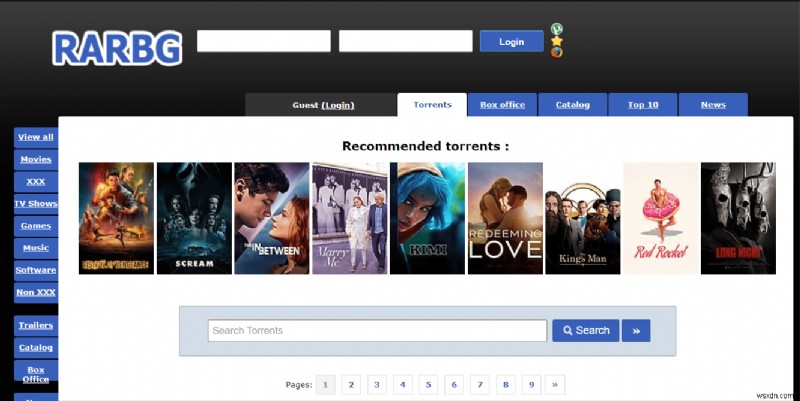Open Box Office in the left sidebar
This screenshot has width=800, height=401.
36,374
